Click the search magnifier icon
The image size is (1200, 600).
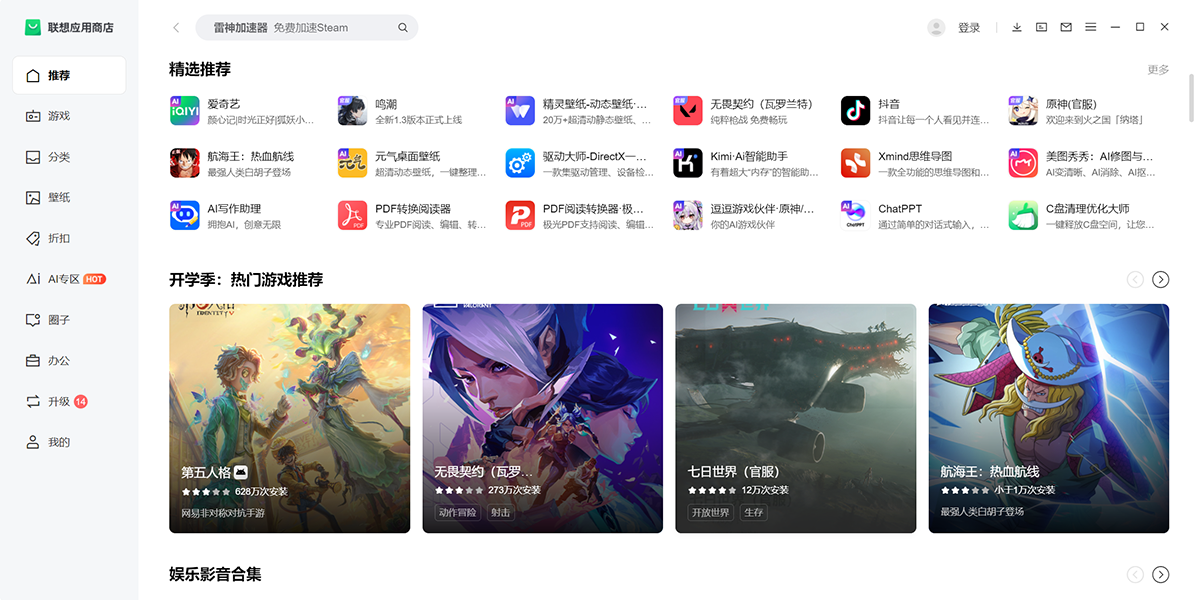[x=403, y=28]
